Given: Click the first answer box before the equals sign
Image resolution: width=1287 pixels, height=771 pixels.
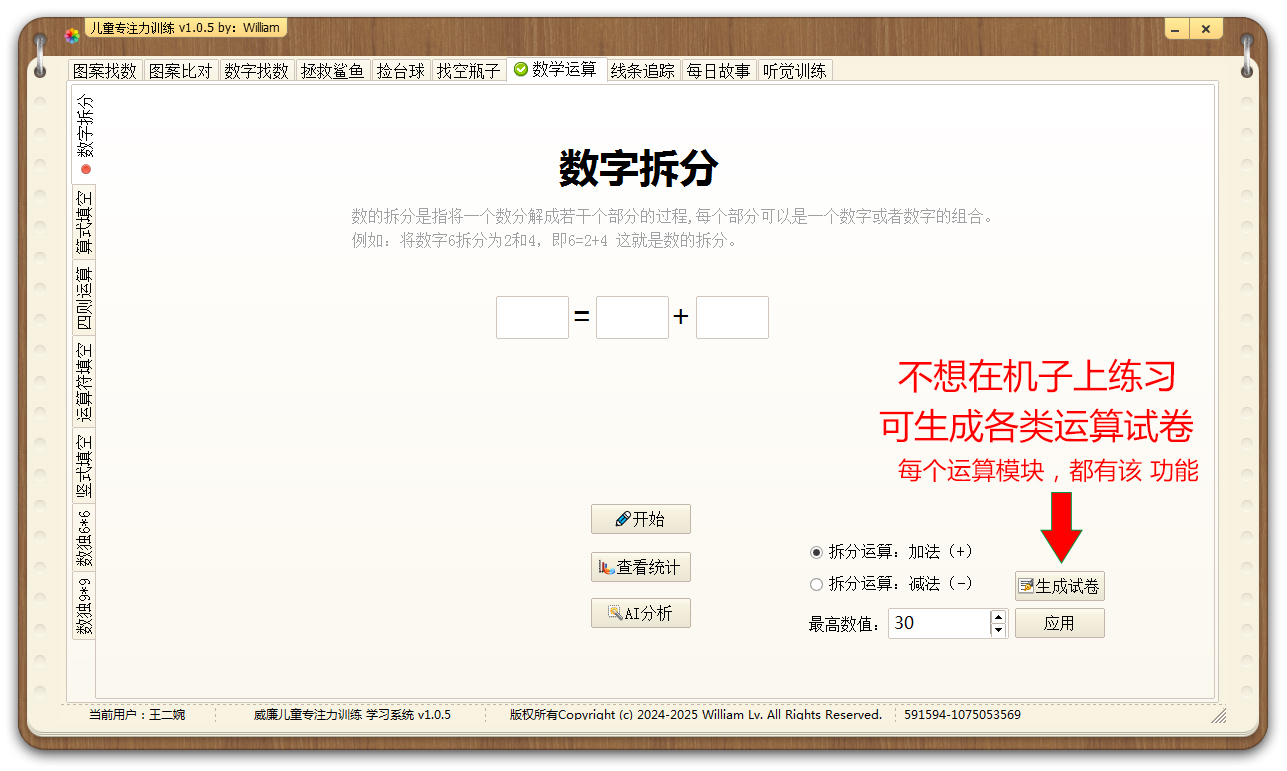Looking at the screenshot, I should 532,317.
